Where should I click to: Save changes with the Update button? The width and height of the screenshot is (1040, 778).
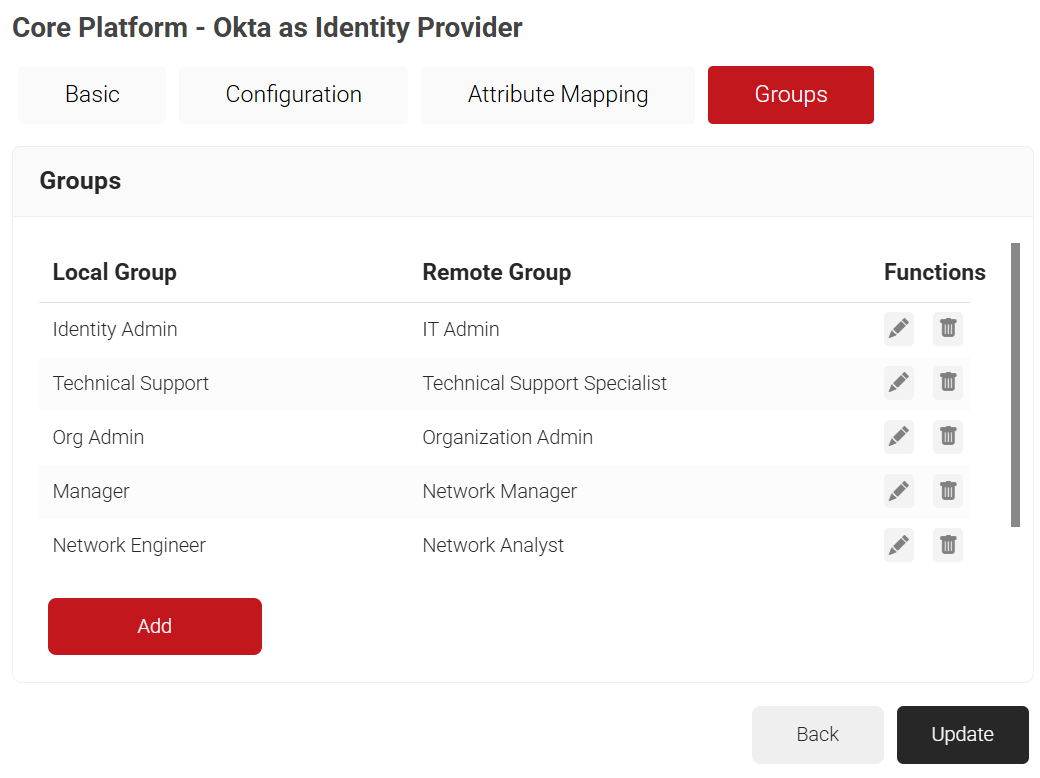(962, 735)
